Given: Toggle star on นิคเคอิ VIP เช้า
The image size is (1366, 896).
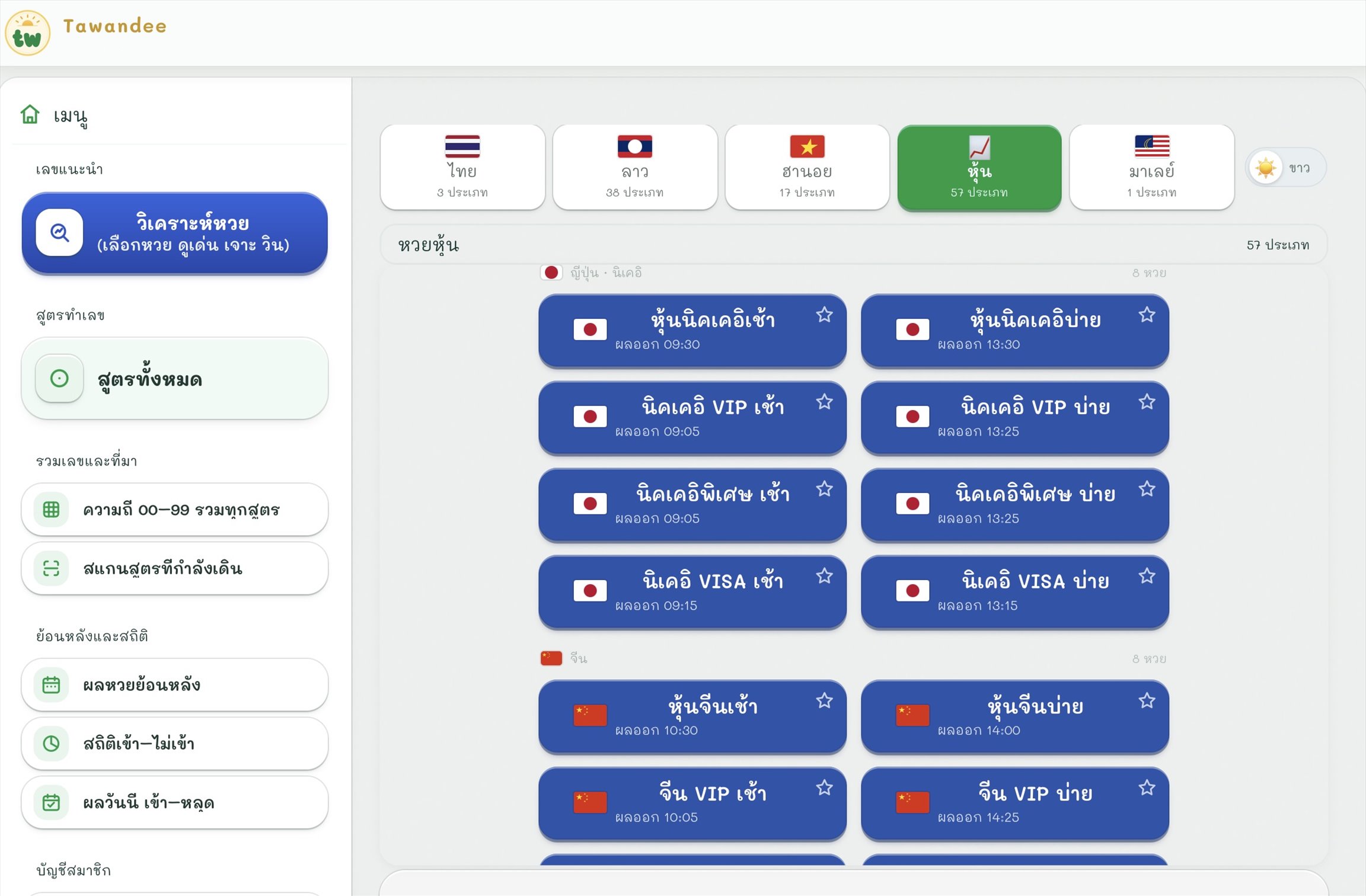Looking at the screenshot, I should (x=824, y=402).
